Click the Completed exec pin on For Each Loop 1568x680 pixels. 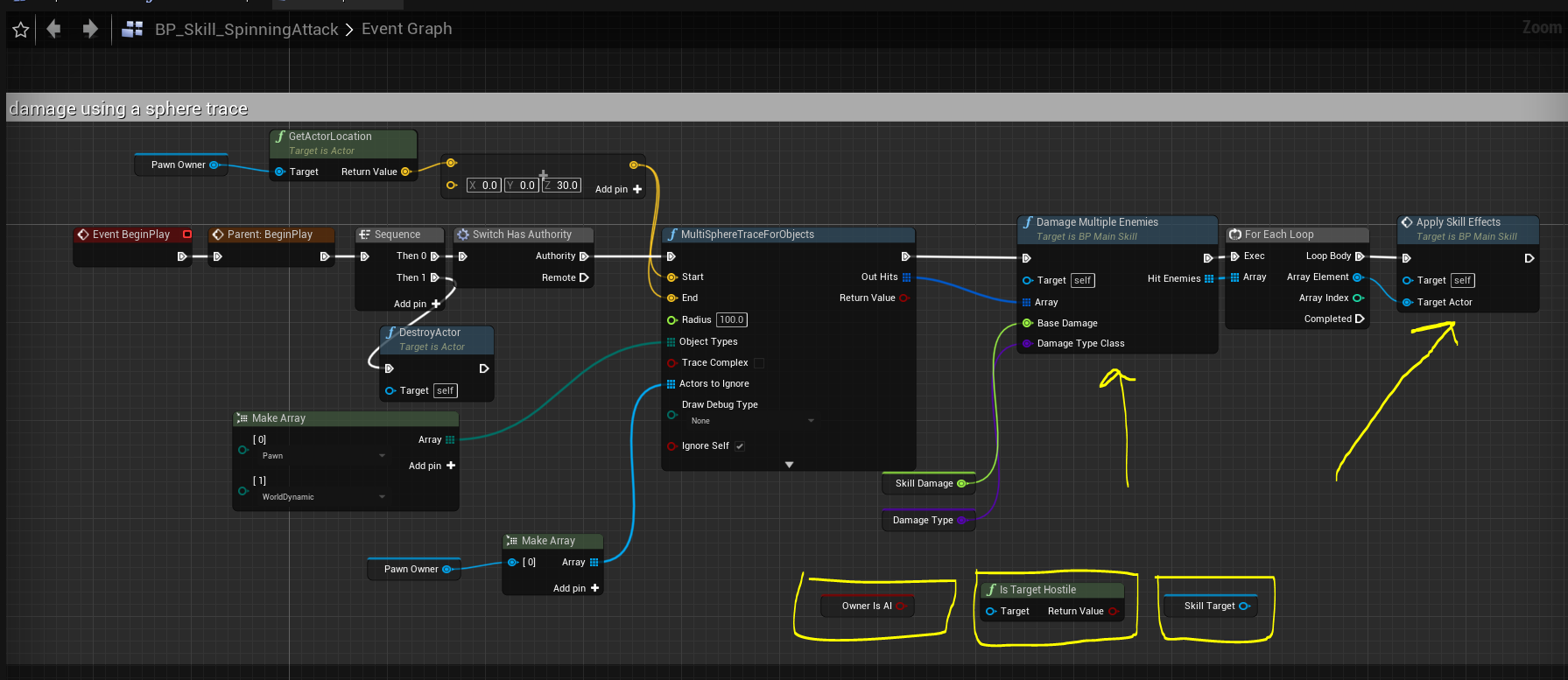1360,319
